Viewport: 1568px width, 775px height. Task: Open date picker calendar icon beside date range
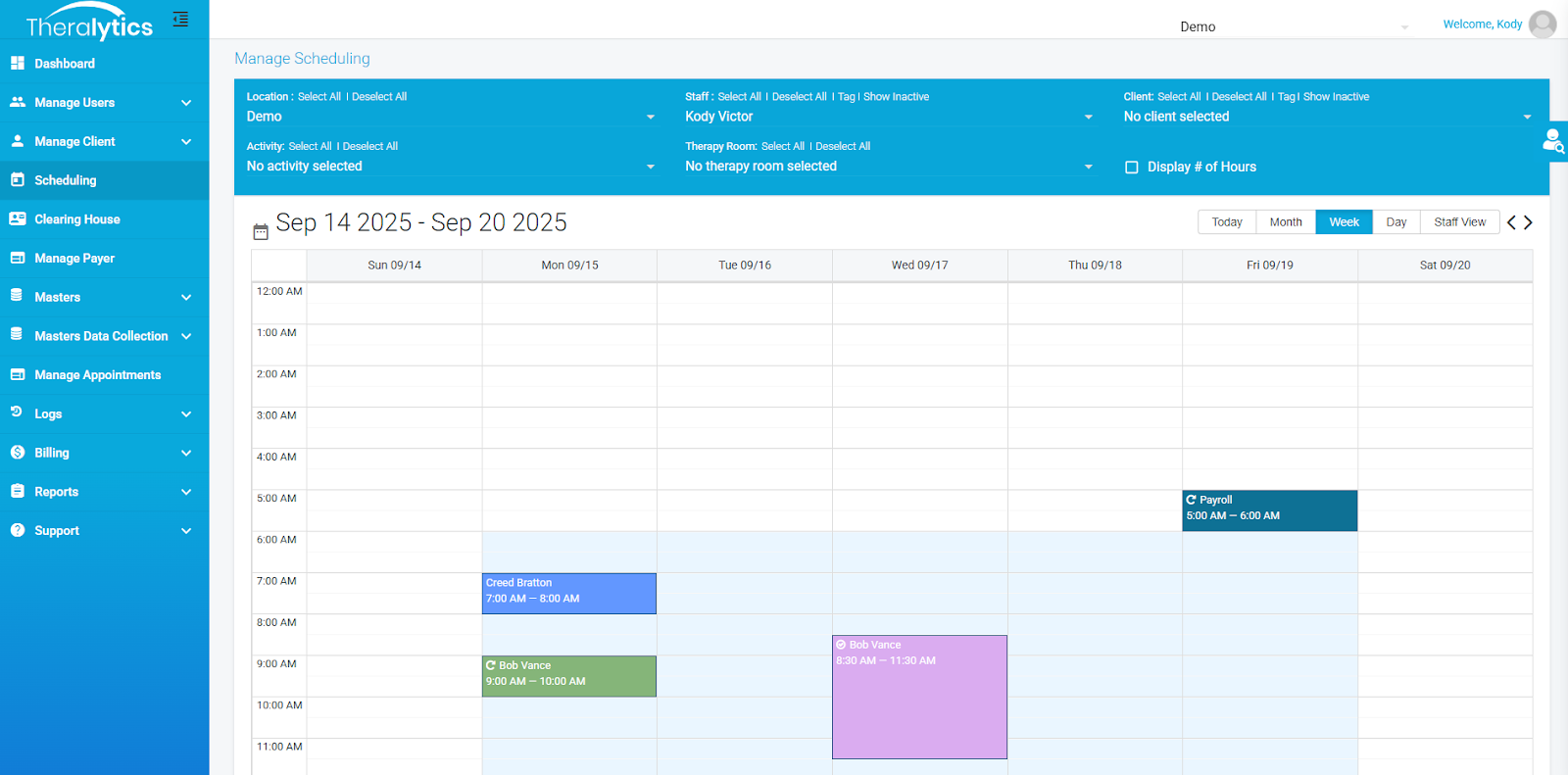261,231
